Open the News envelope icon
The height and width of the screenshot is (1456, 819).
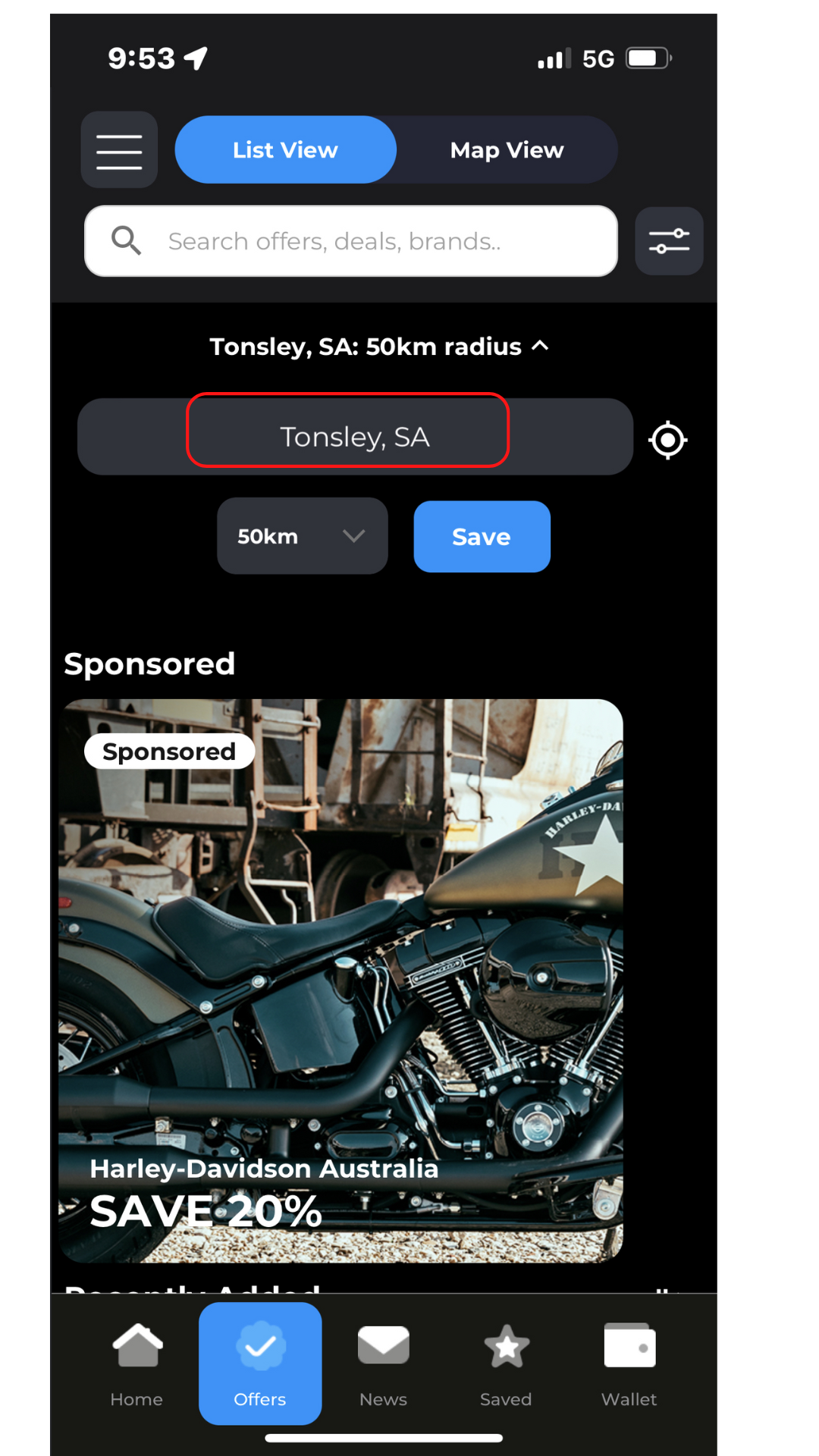(383, 1345)
